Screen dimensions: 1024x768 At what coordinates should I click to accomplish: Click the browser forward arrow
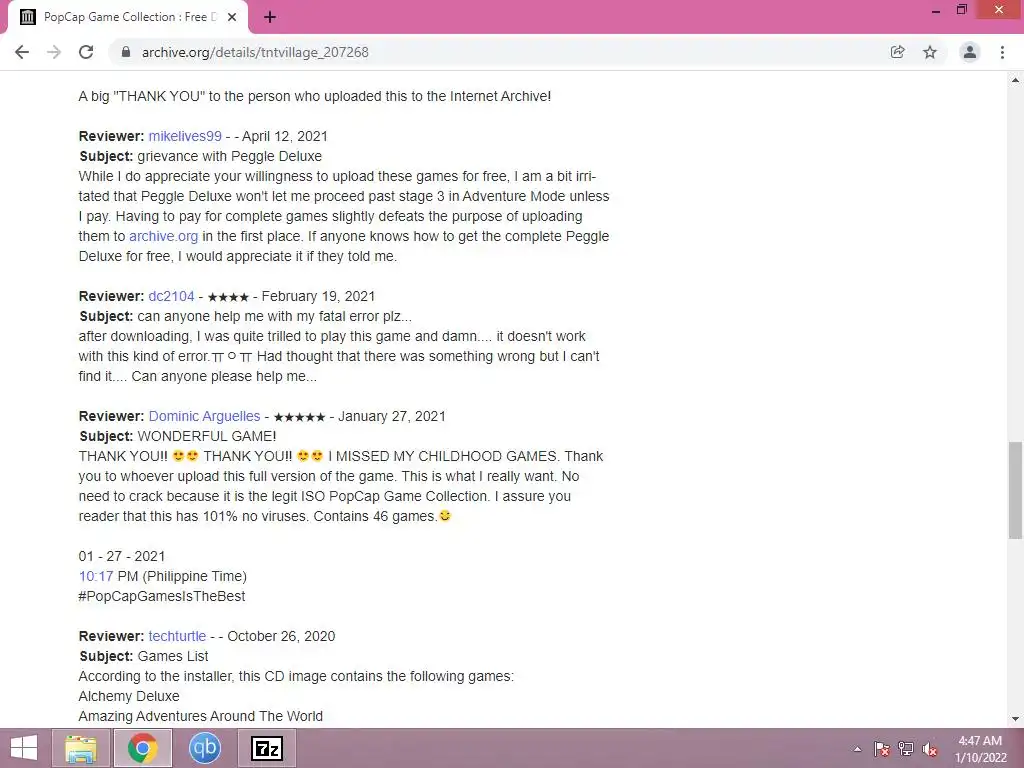click(54, 52)
